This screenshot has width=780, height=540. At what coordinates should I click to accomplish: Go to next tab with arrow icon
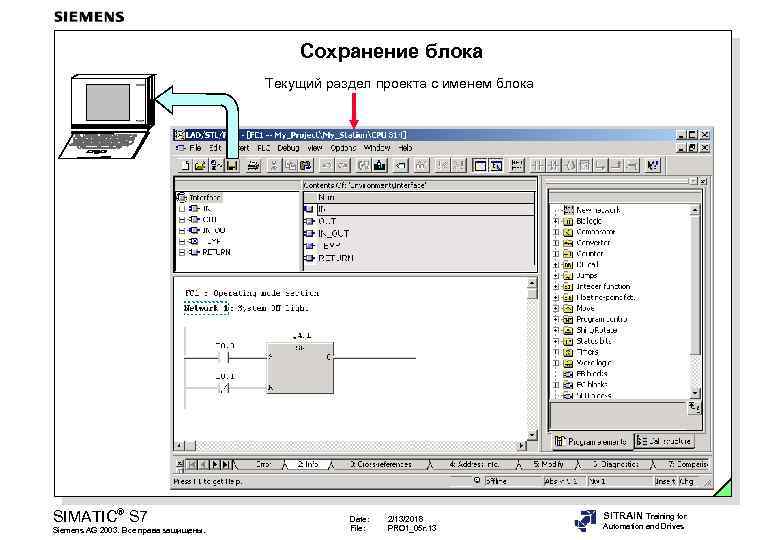point(215,464)
